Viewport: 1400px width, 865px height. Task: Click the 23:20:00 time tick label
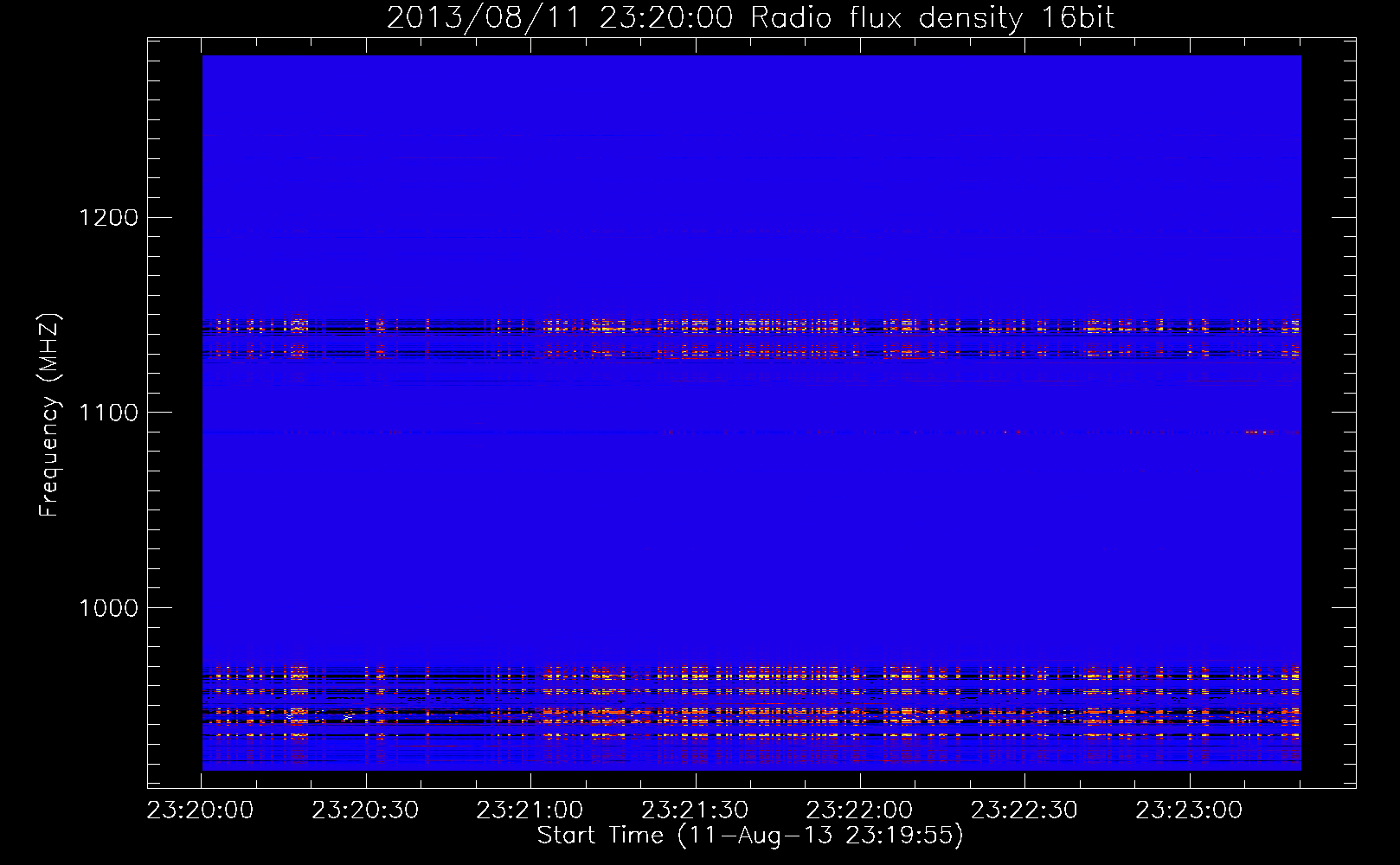tap(201, 811)
